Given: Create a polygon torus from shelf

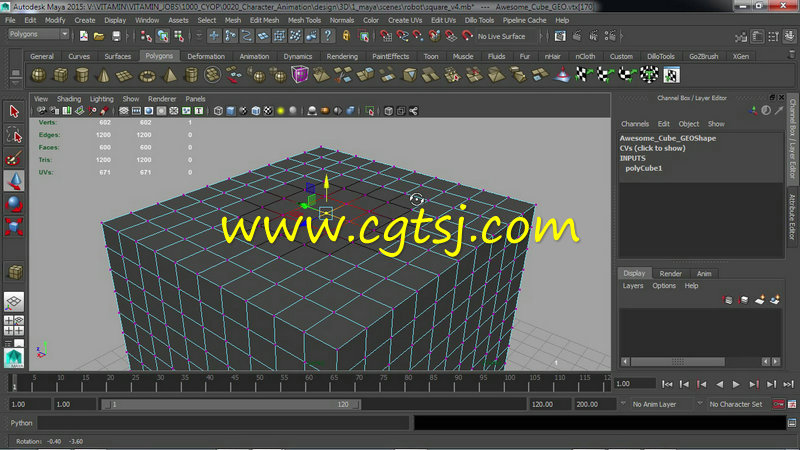Looking at the screenshot, I should 147,76.
